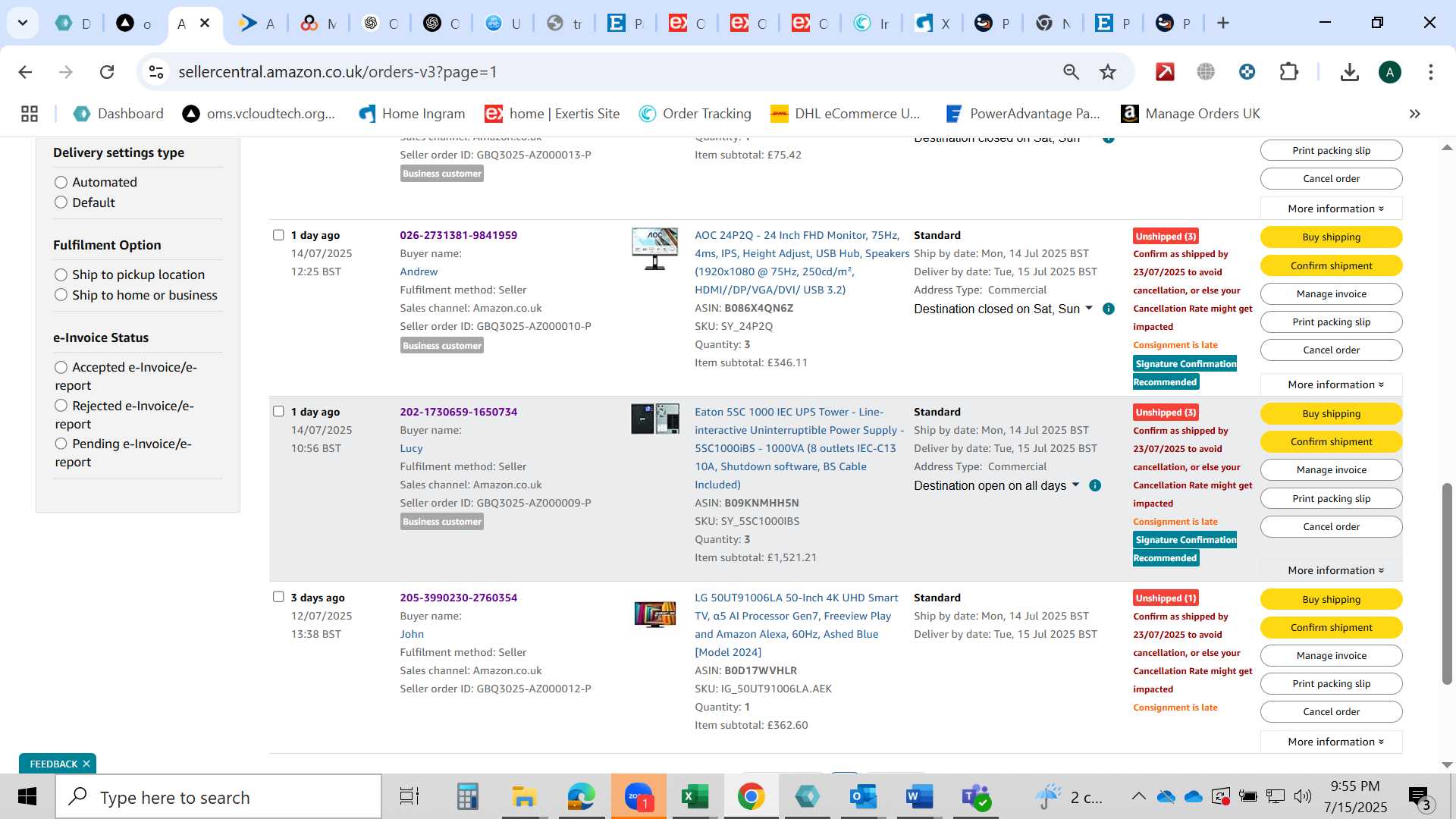Select Pending e-Invoice/e-report filter
The height and width of the screenshot is (819, 1456).
pos(61,444)
